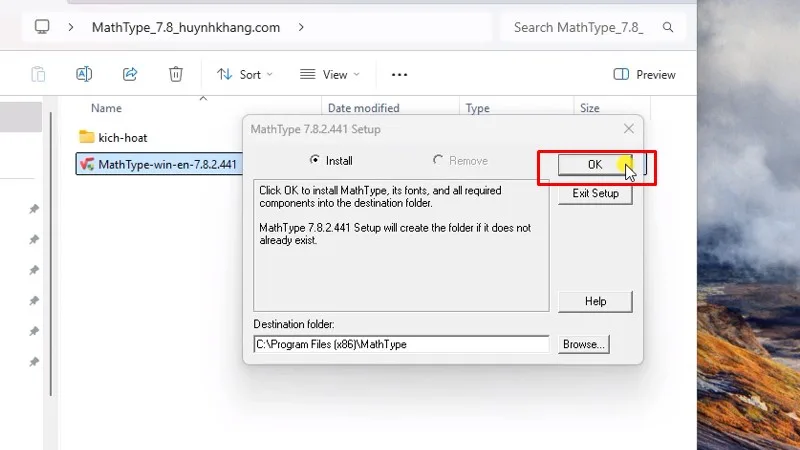Expand the chevron after the MathType_7.8 folder name
The width and height of the screenshot is (800, 450).
[x=301, y=27]
